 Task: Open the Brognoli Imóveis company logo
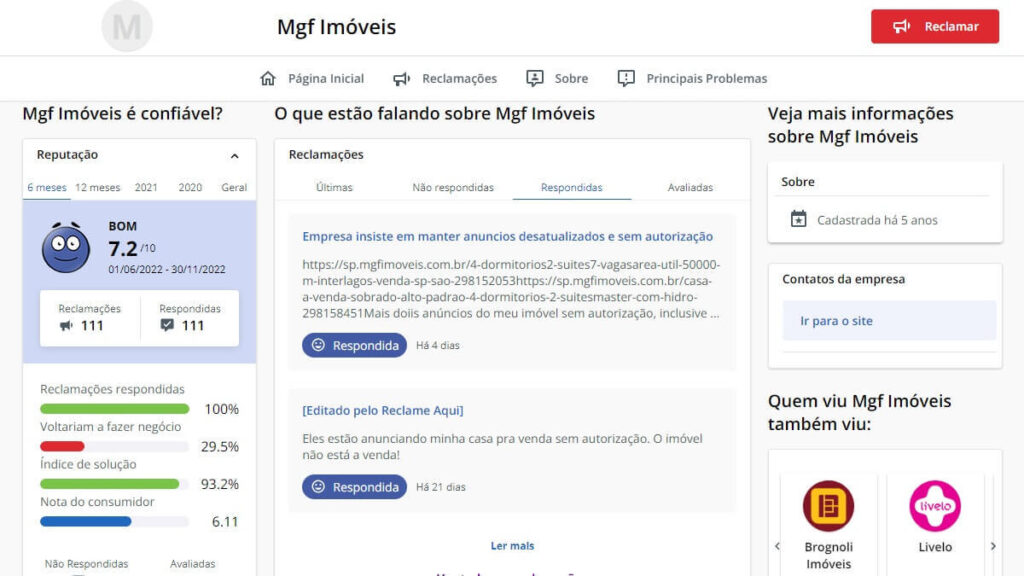[x=828, y=505]
